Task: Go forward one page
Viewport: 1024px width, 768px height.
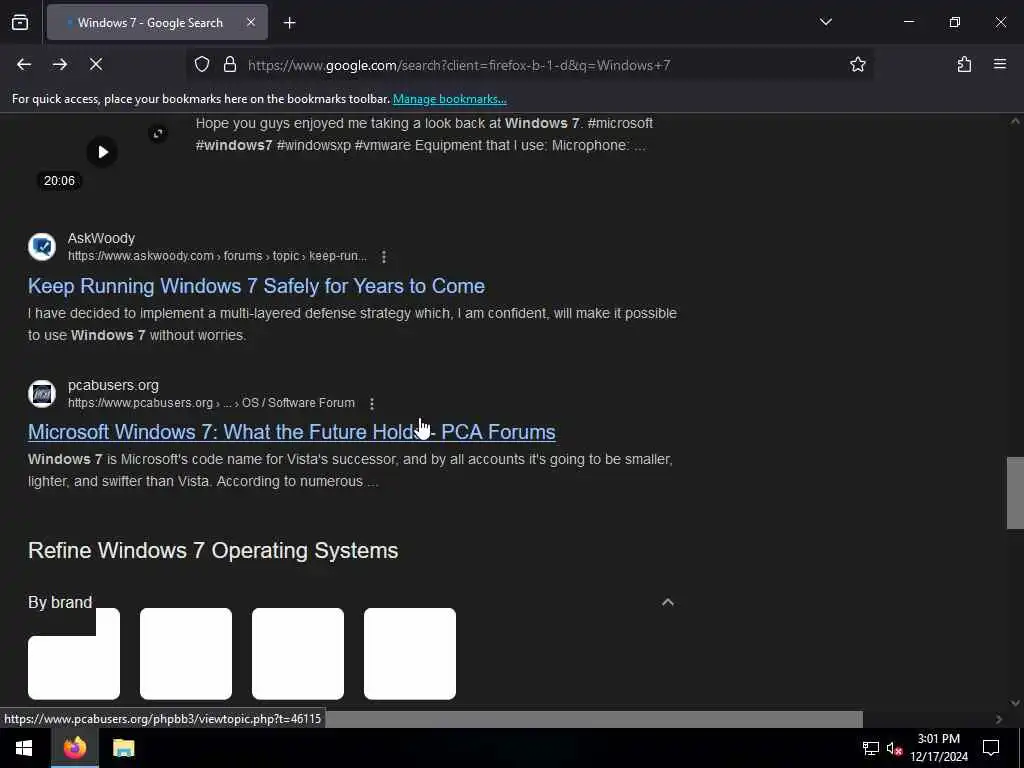Action: click(60, 64)
